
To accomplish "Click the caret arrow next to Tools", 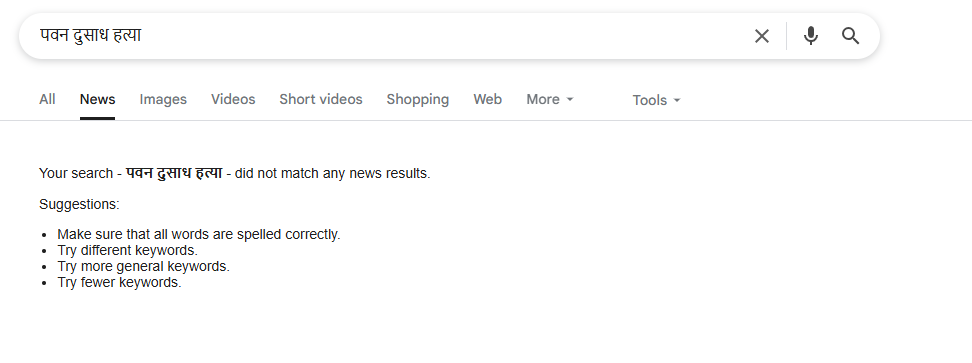I will (677, 100).
